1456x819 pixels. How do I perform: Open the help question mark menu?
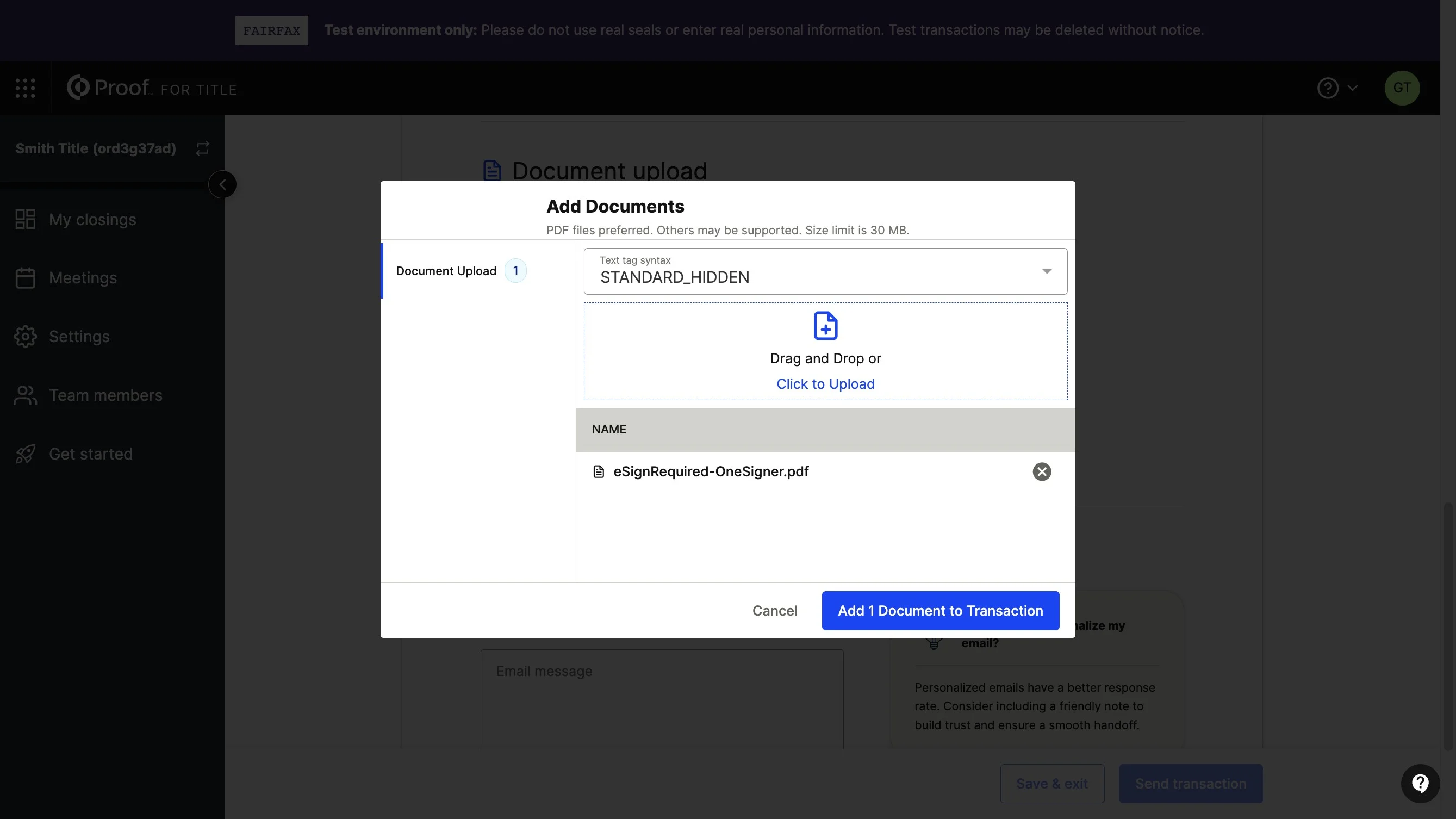tap(1328, 88)
